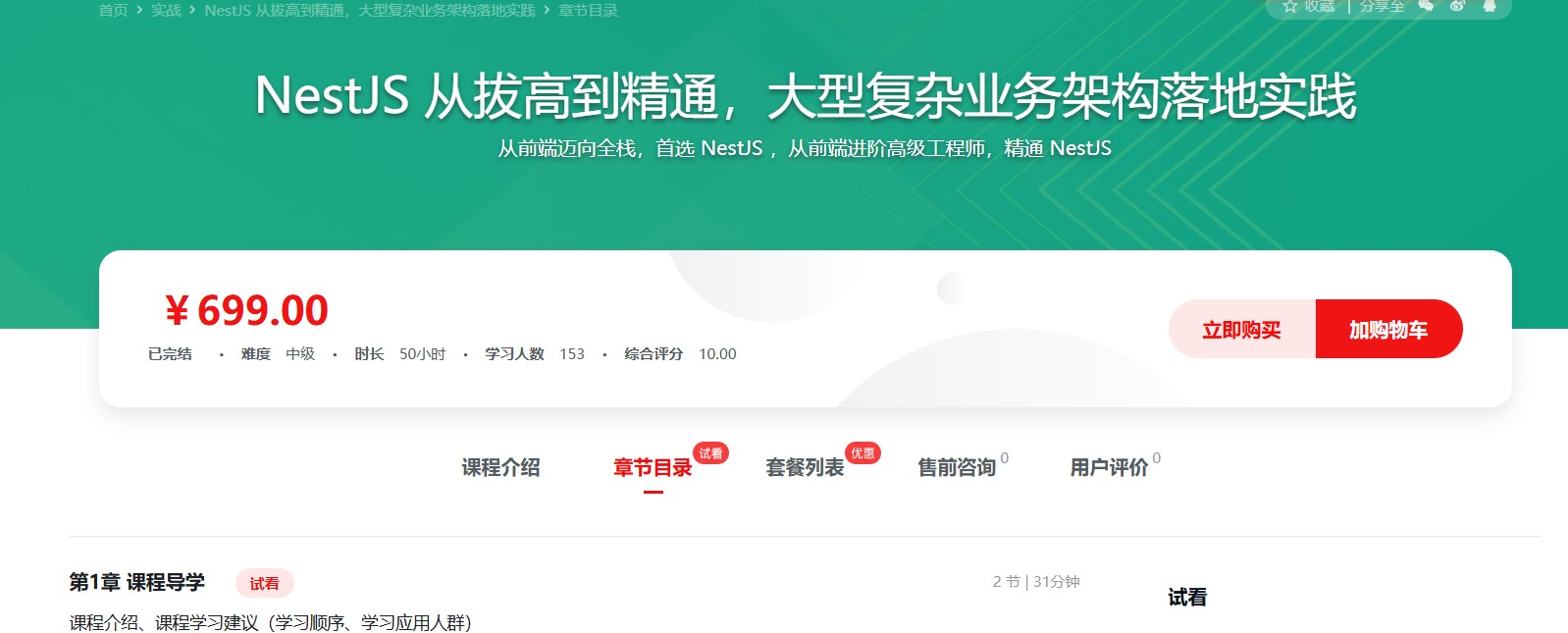Click the 已完结 status label

(170, 354)
